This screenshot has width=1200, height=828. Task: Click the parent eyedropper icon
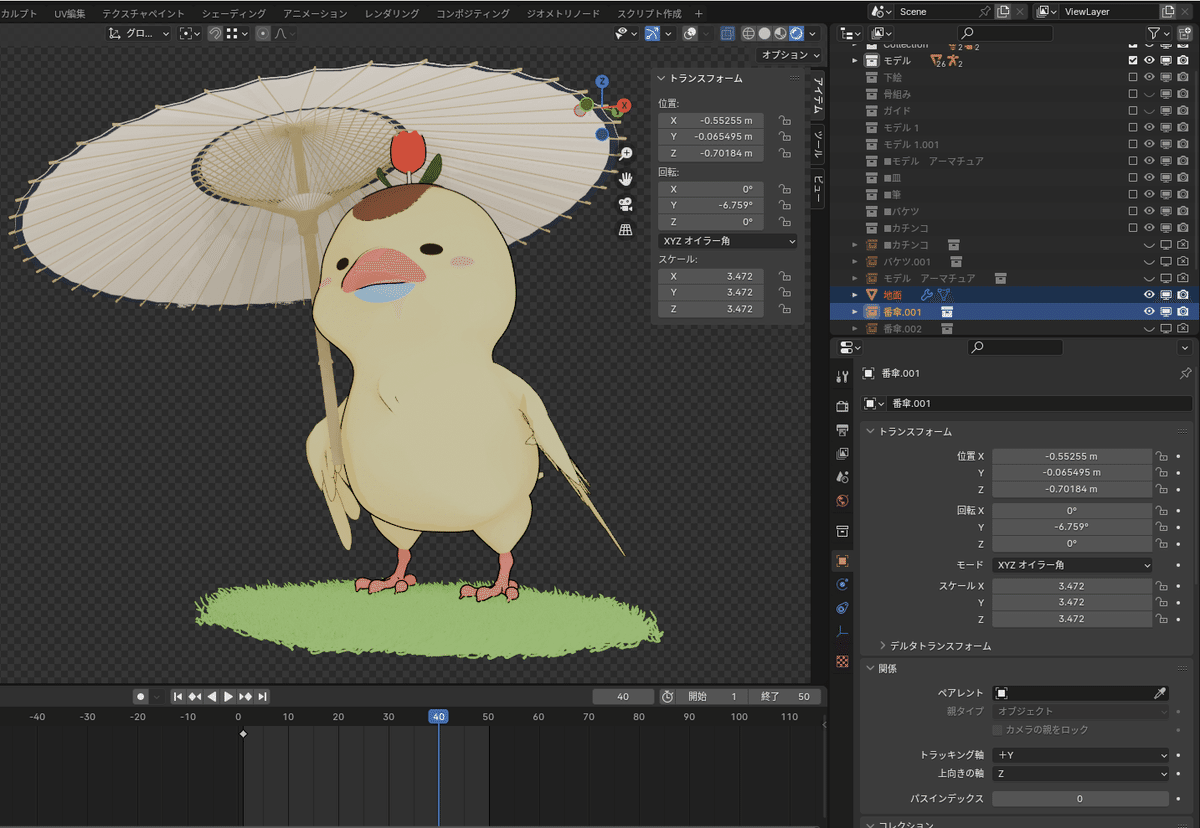coord(1160,693)
